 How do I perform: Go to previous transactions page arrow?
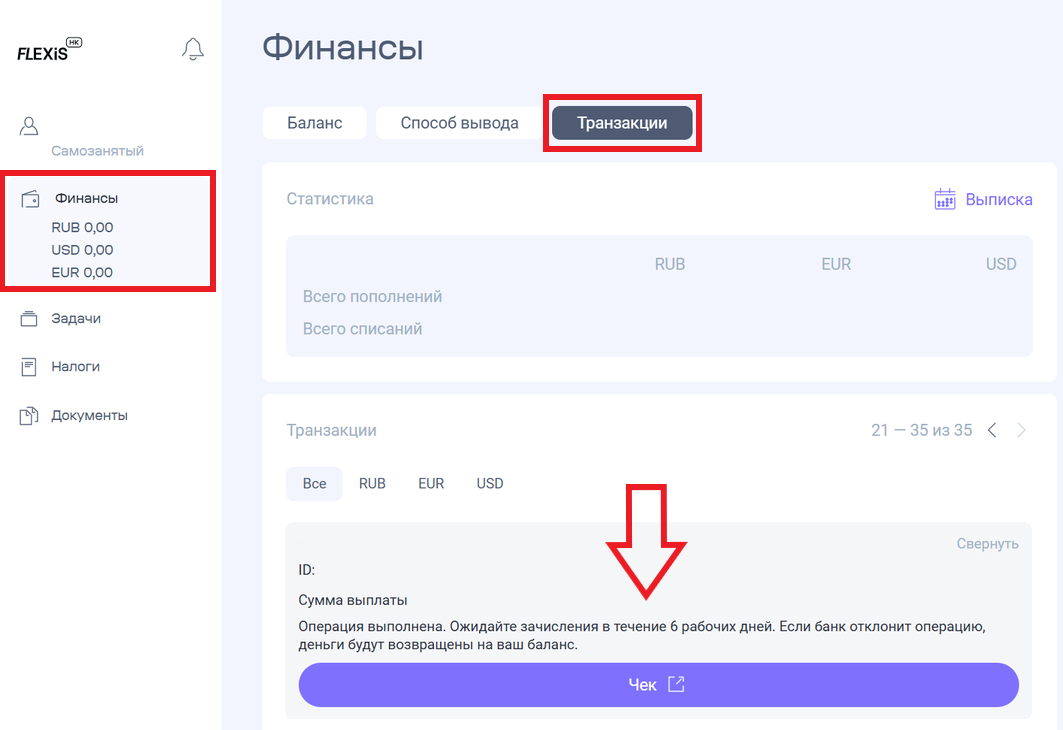pyautogui.click(x=992, y=430)
